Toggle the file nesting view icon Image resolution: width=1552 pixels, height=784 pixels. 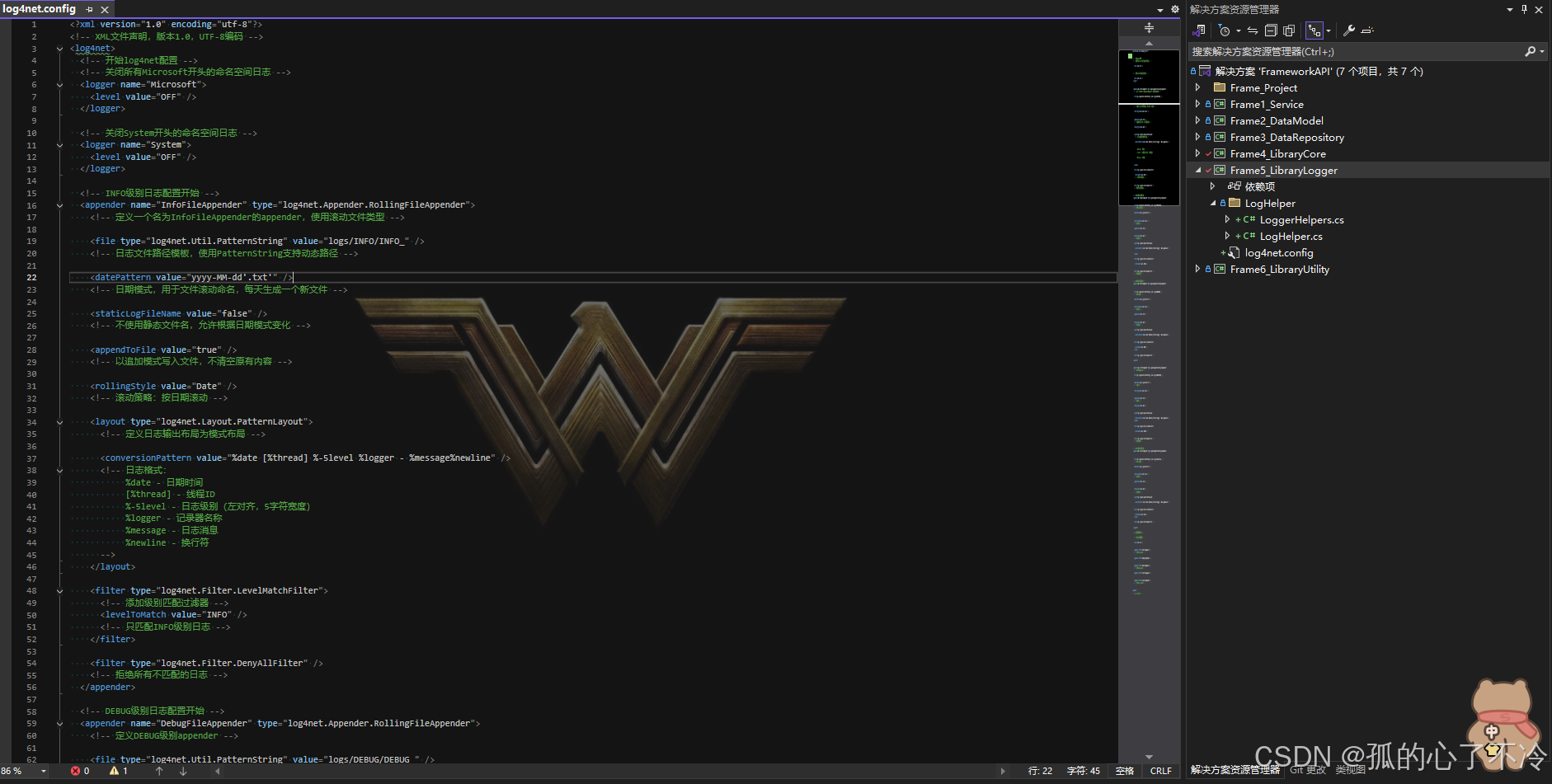[1314, 31]
